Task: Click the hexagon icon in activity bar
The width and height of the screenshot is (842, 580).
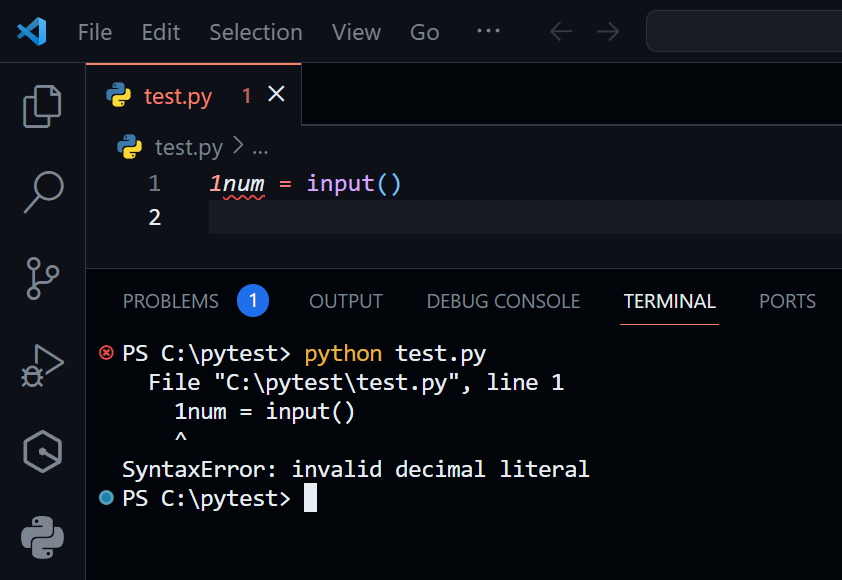Action: pyautogui.click(x=42, y=453)
